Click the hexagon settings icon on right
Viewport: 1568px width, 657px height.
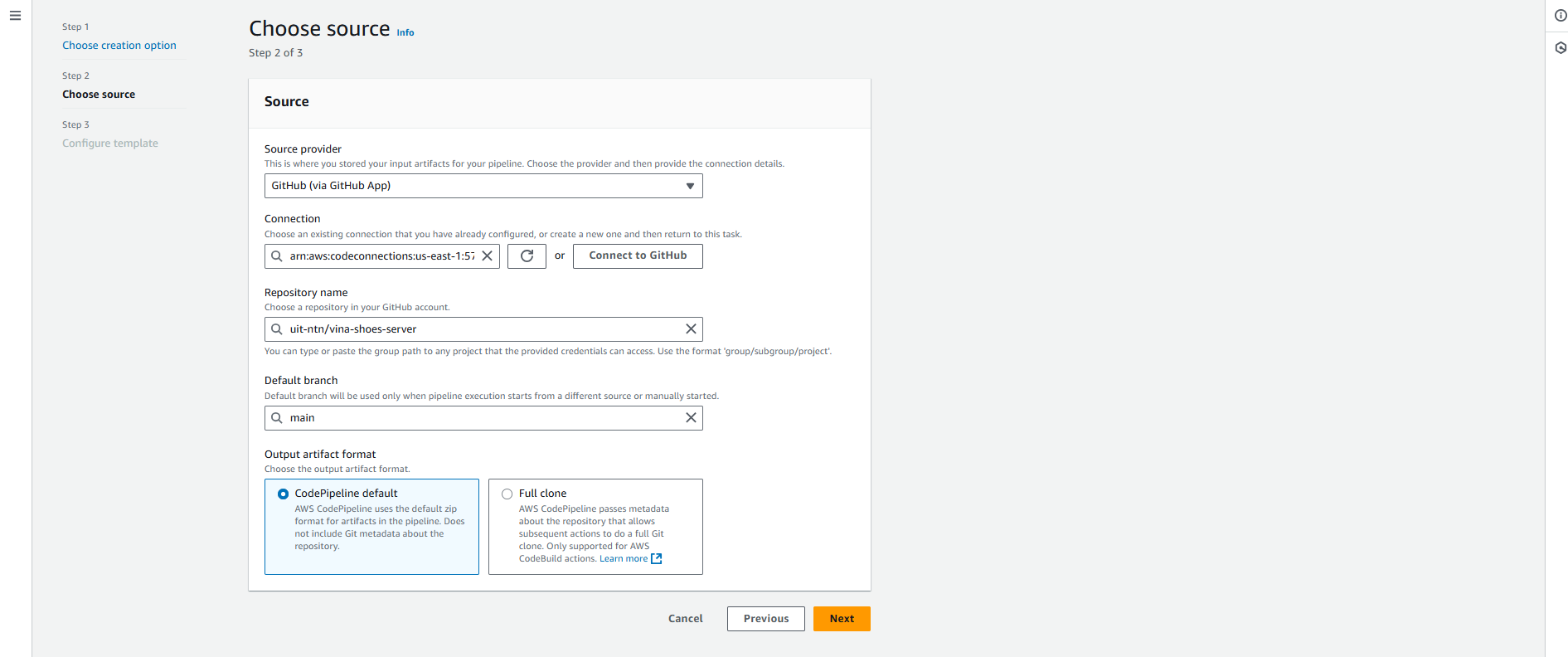click(x=1560, y=48)
